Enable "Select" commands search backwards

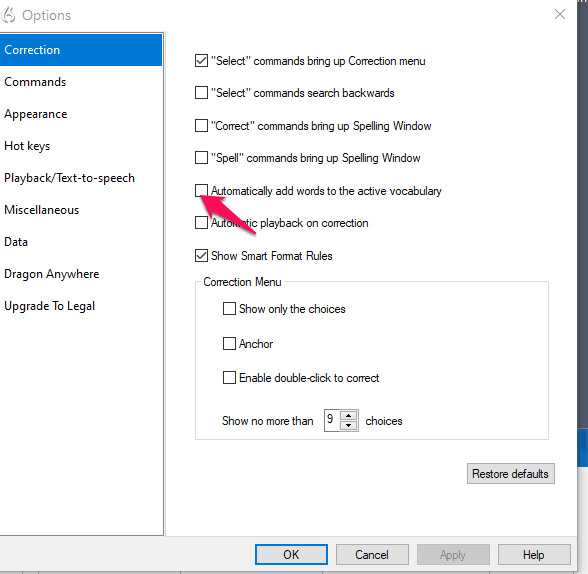pos(201,93)
